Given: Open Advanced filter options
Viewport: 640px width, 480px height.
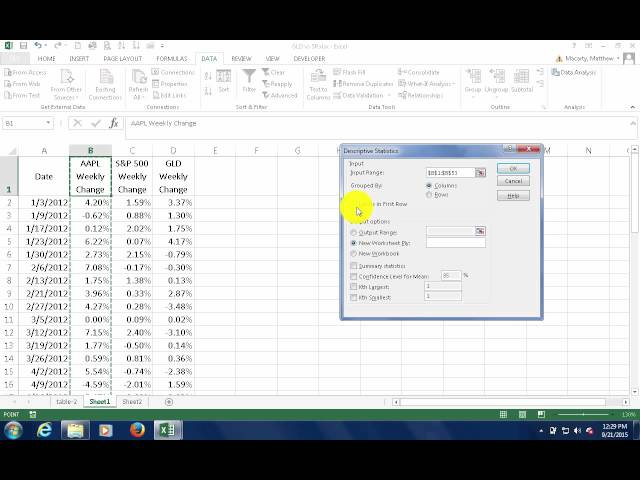Looking at the screenshot, I should 280,95.
